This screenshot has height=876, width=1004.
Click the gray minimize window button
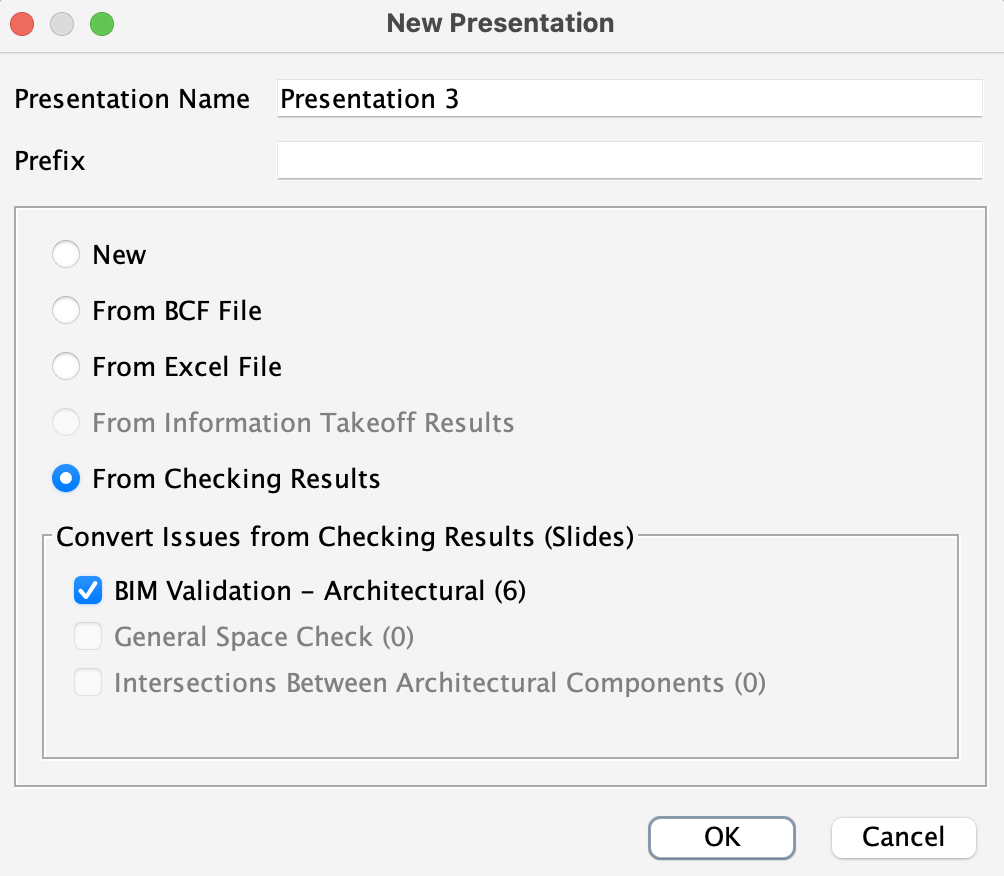pyautogui.click(x=62, y=24)
